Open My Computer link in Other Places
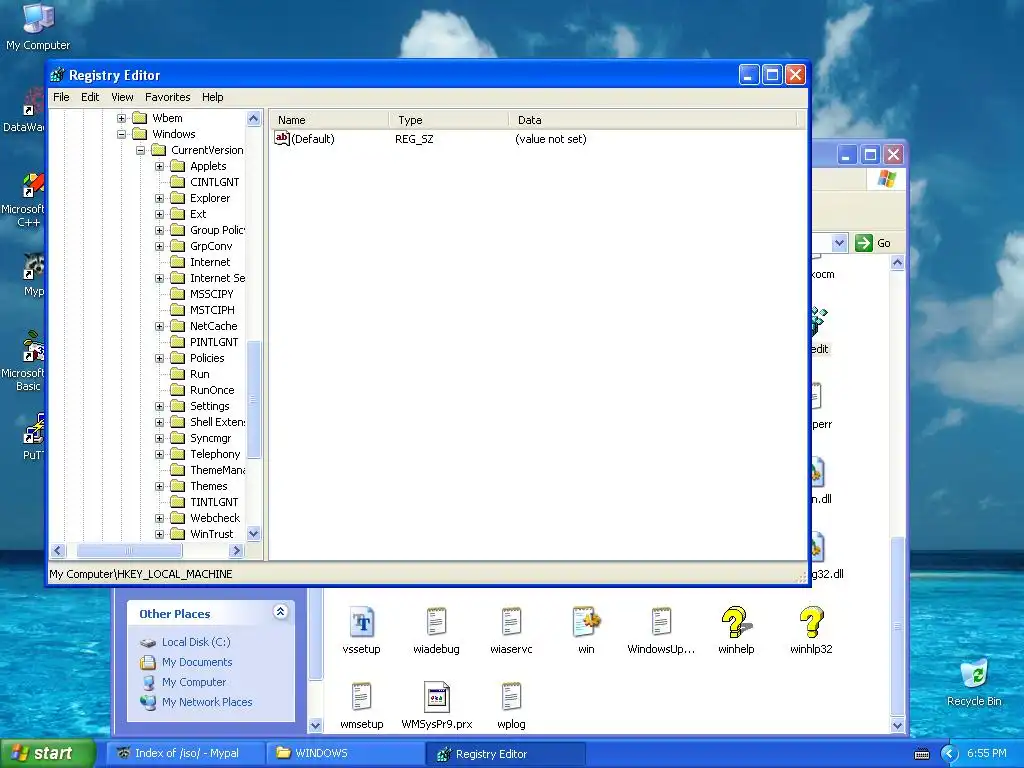 (x=194, y=682)
